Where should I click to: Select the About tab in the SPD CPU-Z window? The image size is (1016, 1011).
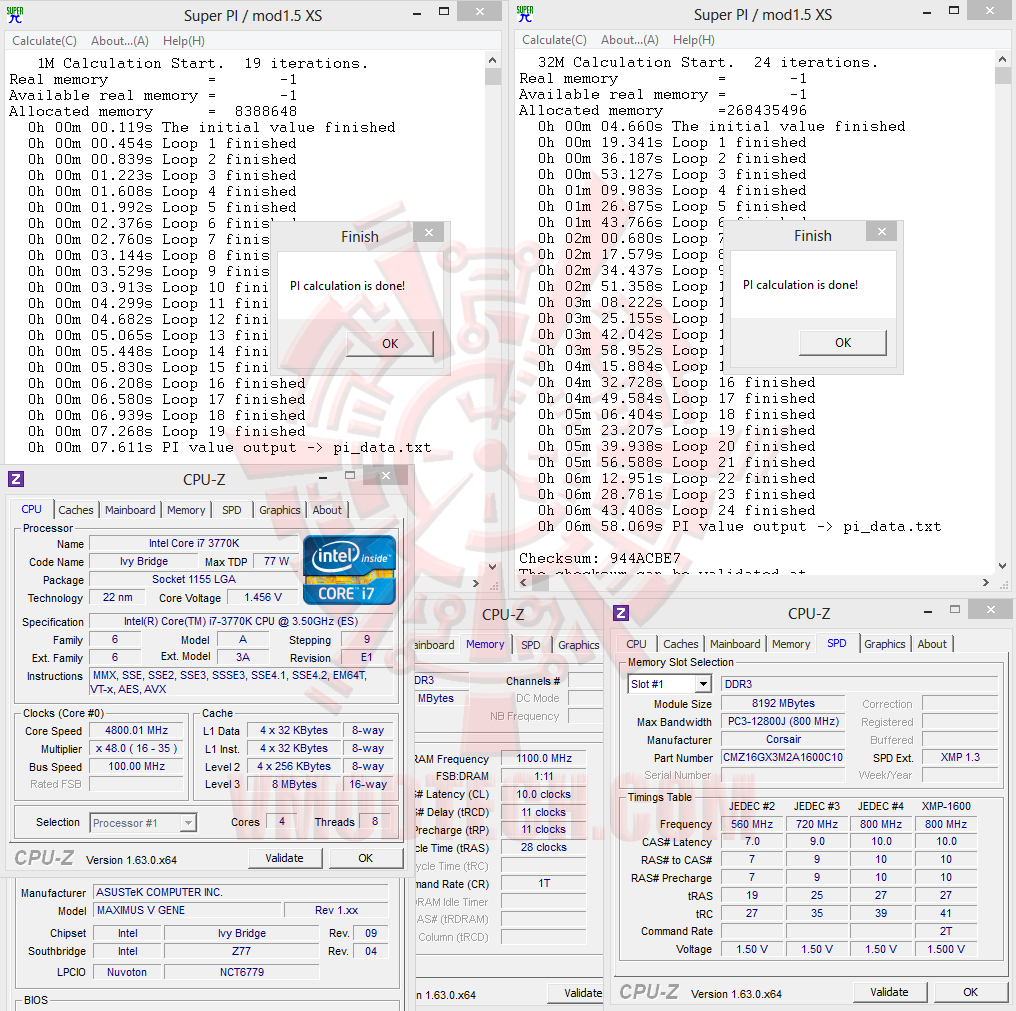(x=932, y=644)
